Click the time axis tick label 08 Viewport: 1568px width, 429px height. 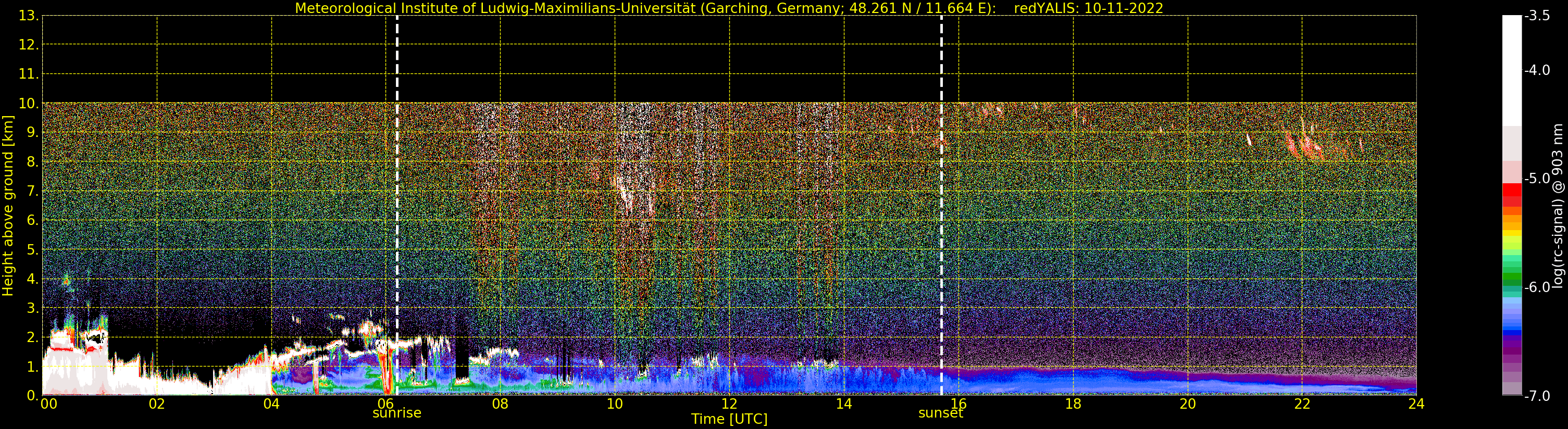coord(500,404)
